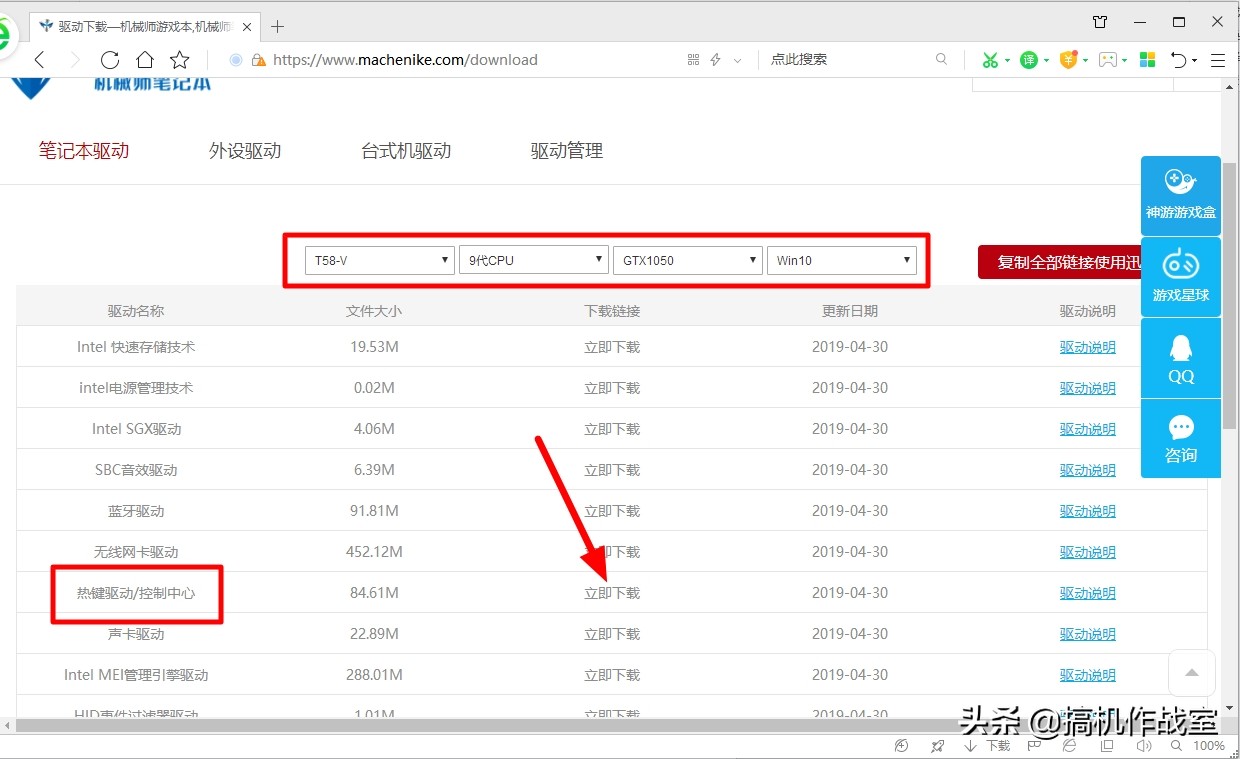Adjust page zoom at 100% control

click(1209, 745)
